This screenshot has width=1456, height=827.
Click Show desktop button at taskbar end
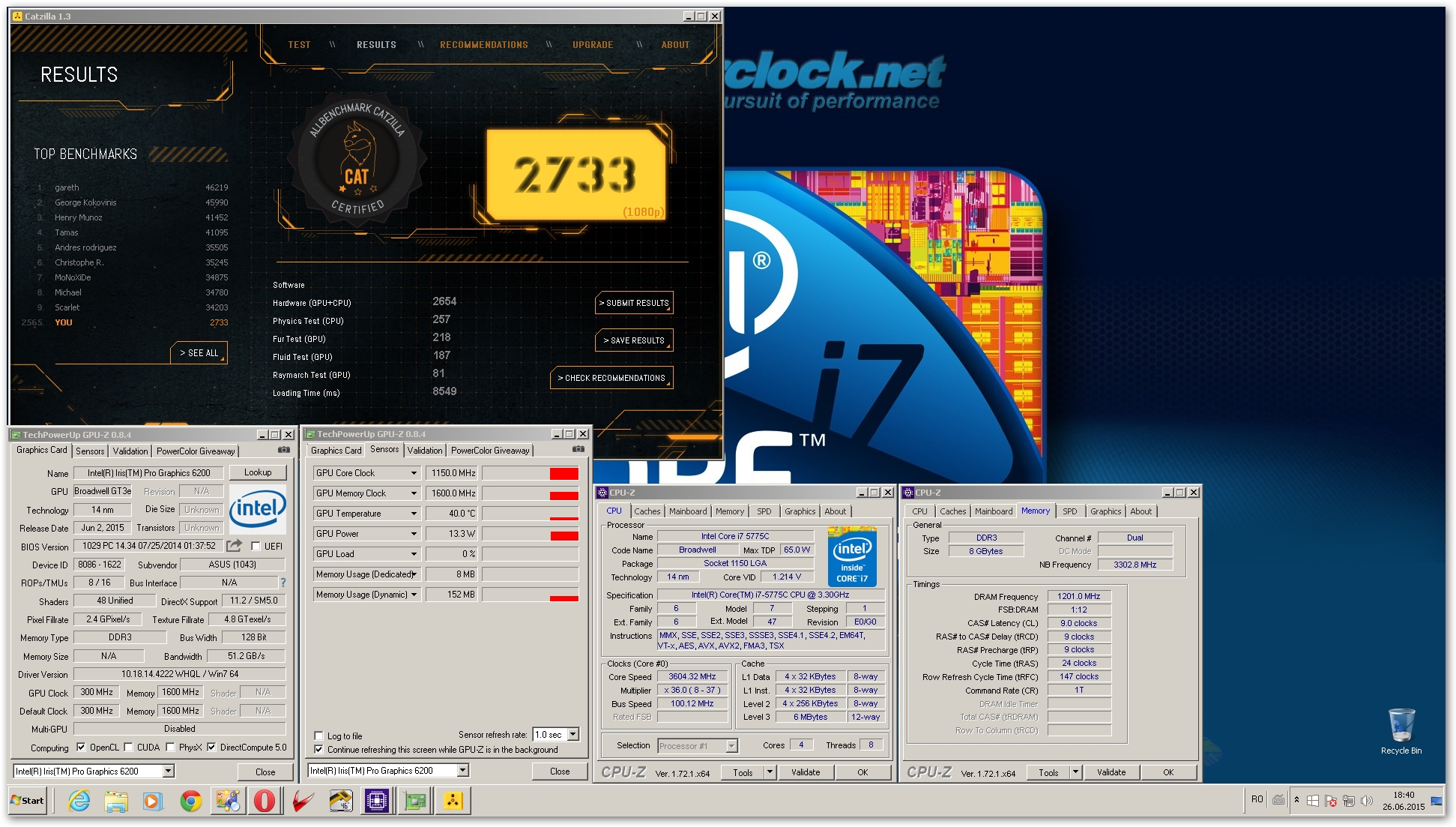[1437, 801]
